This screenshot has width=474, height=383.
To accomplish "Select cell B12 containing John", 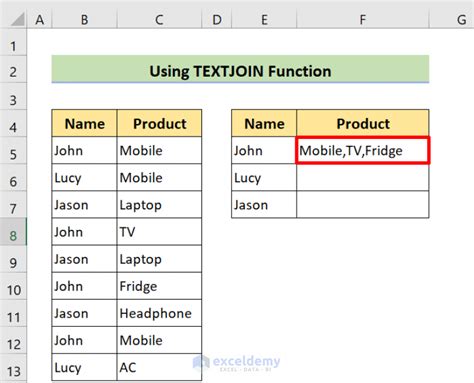I will (84, 340).
